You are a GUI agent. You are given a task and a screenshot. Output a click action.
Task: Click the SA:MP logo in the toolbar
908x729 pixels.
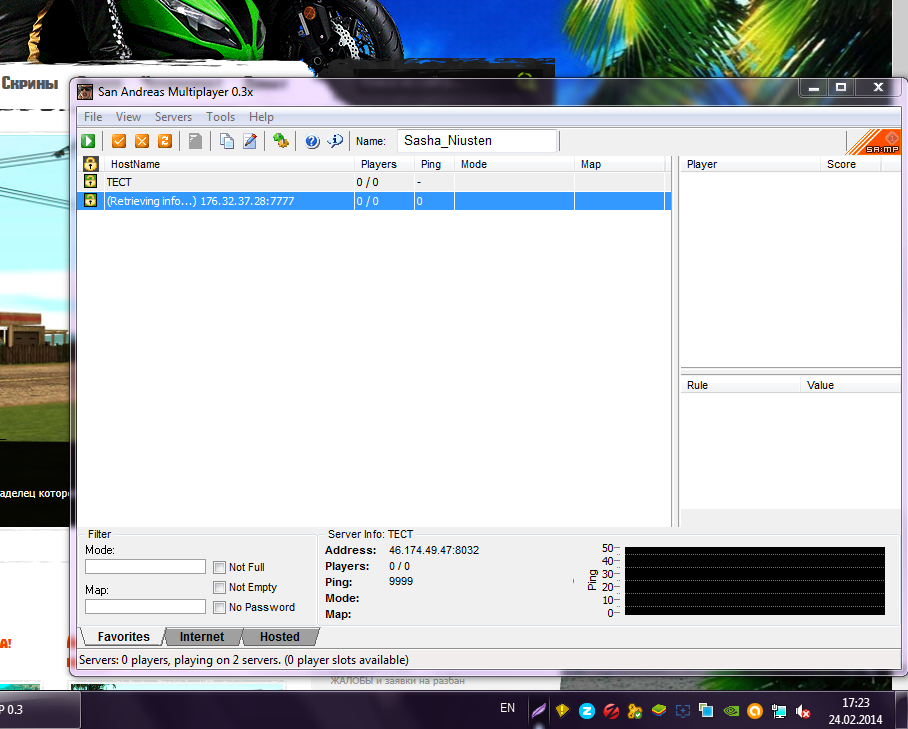point(874,142)
